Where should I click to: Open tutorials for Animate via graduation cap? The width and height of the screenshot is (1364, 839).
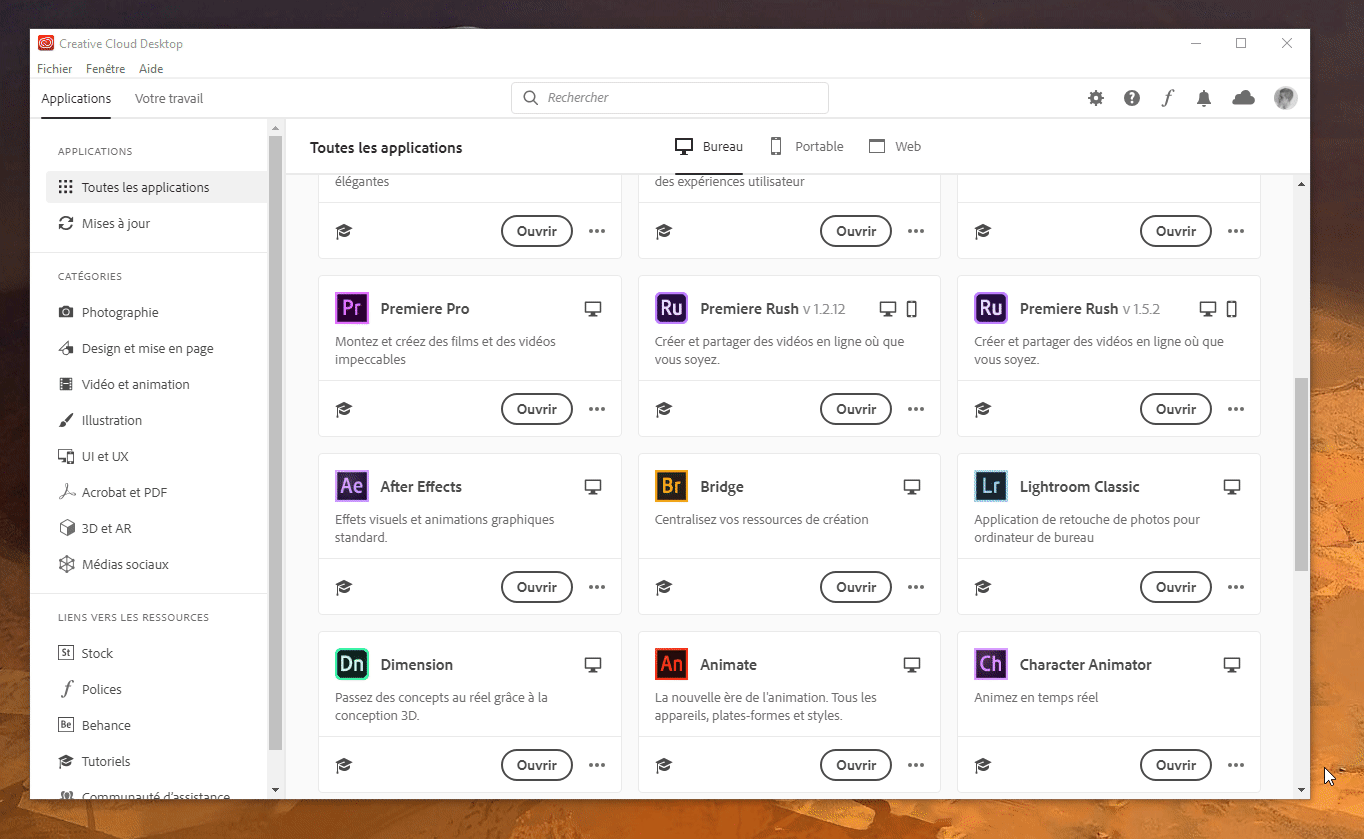tap(663, 765)
